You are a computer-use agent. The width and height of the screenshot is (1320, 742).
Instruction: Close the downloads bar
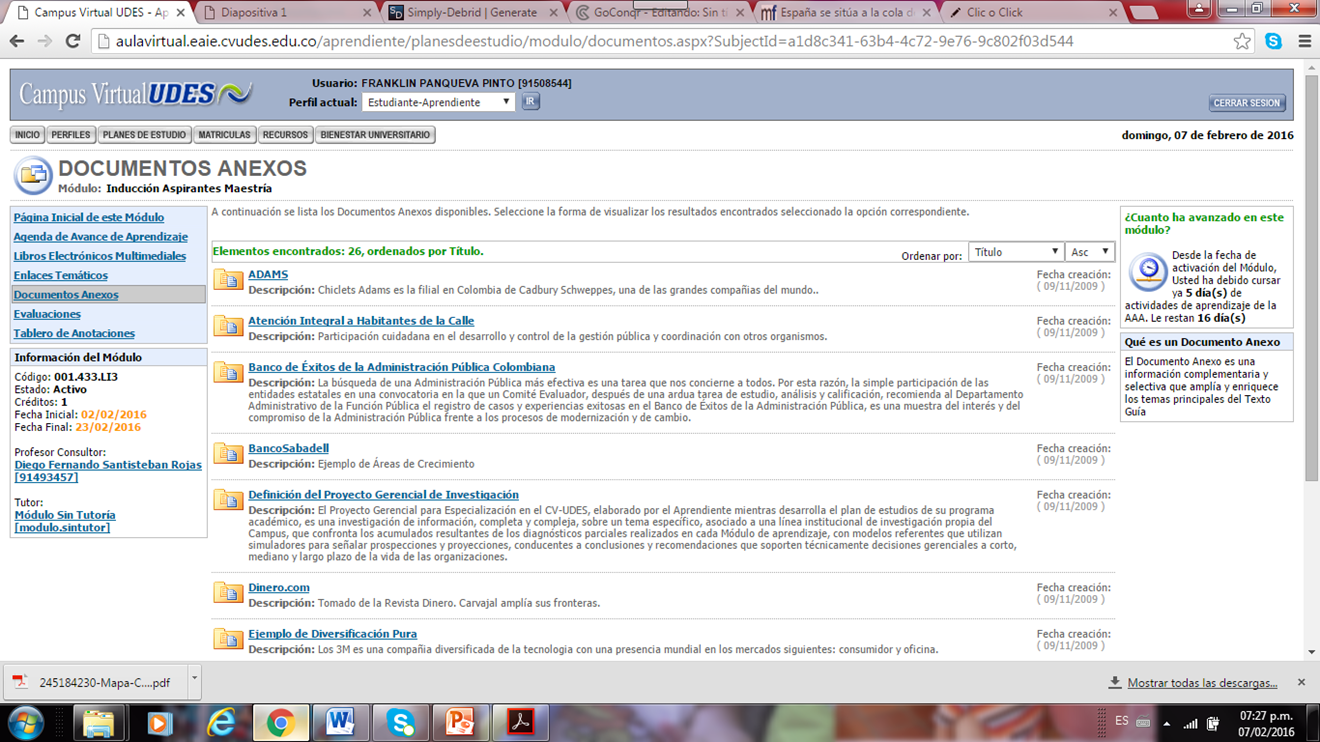click(1301, 682)
